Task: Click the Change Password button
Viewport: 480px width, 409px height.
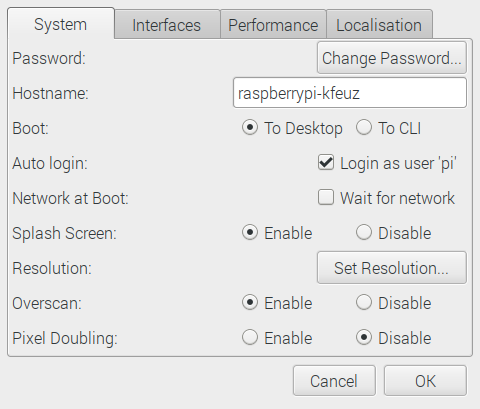Action: 392,58
